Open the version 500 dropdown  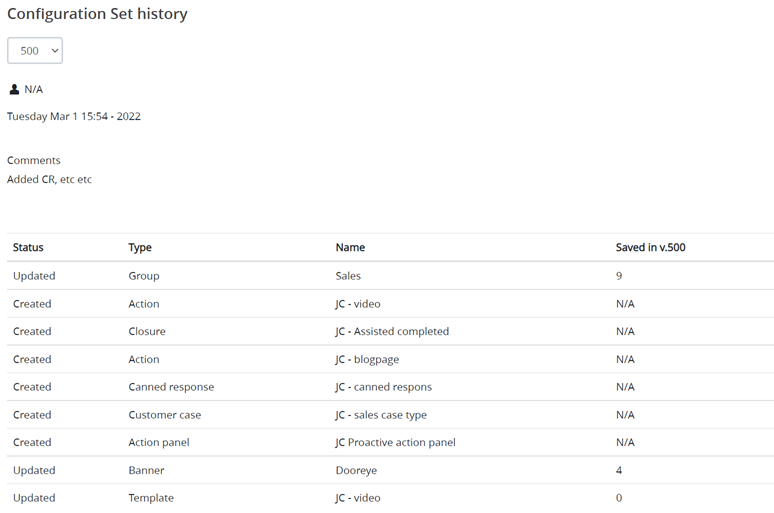(x=35, y=51)
